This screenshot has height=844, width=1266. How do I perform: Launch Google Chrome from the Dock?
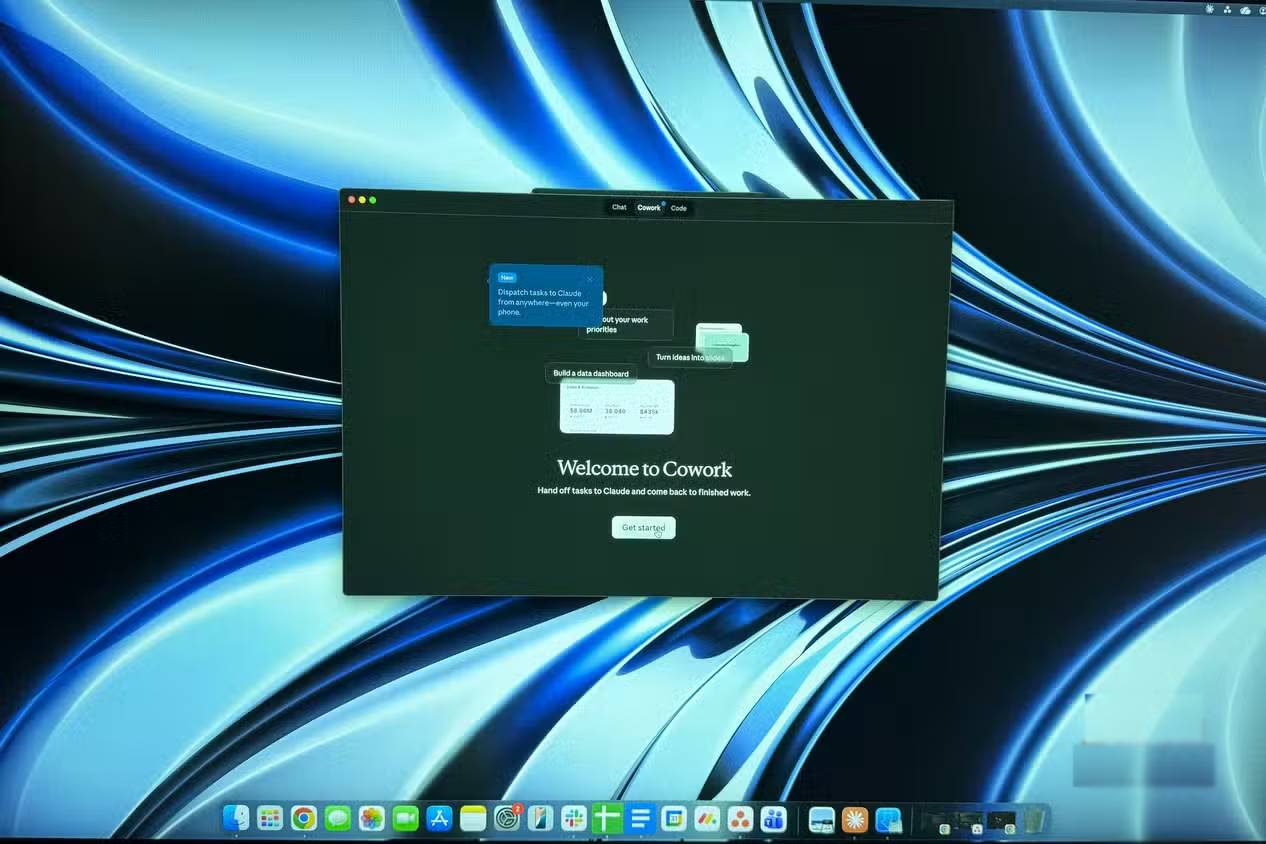point(304,819)
